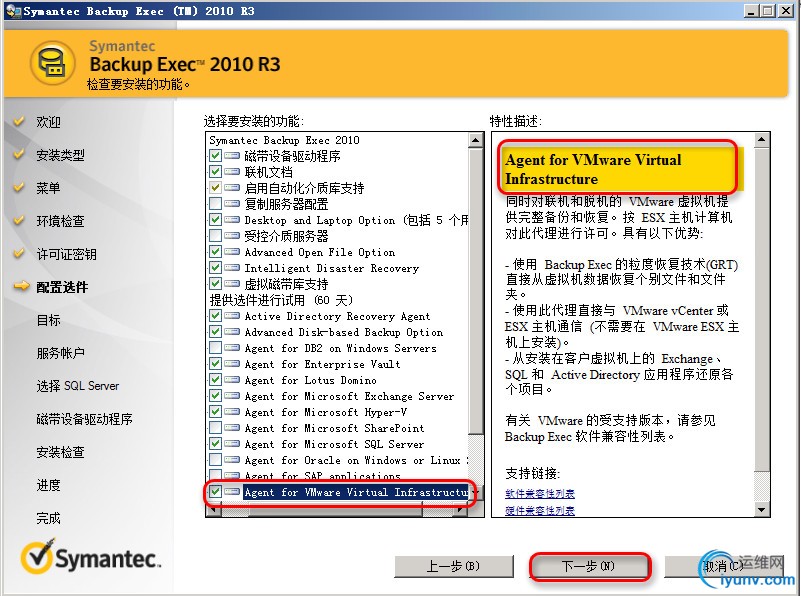The height and width of the screenshot is (596, 801).
Task: Minimize the installer window
Action: pyautogui.click(x=751, y=11)
